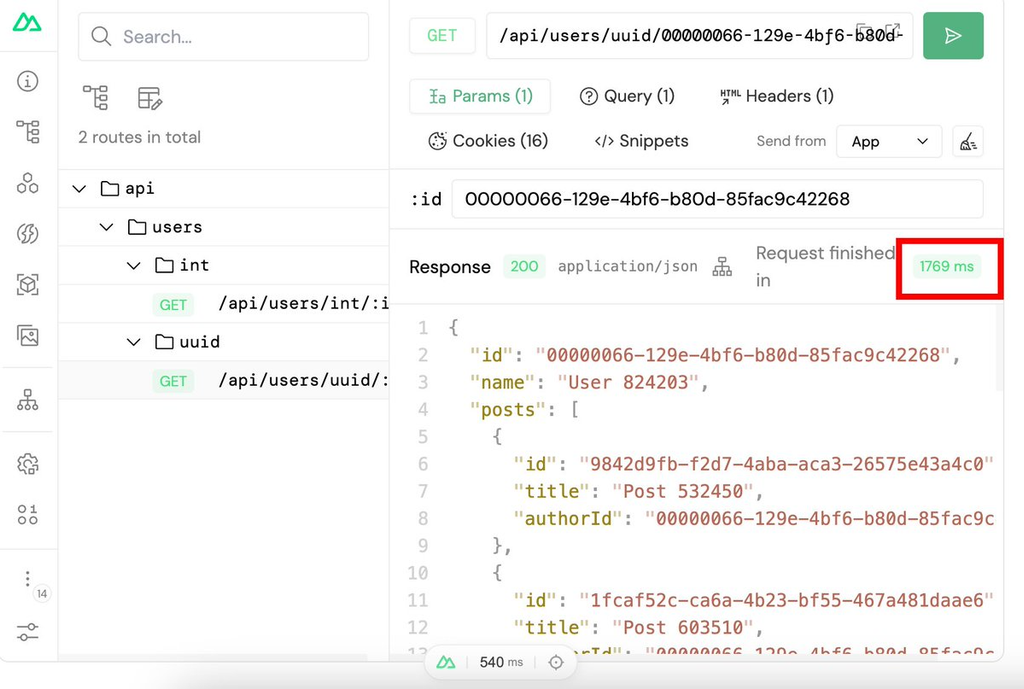
Task: Switch to the Query (1) tab
Action: tap(627, 96)
